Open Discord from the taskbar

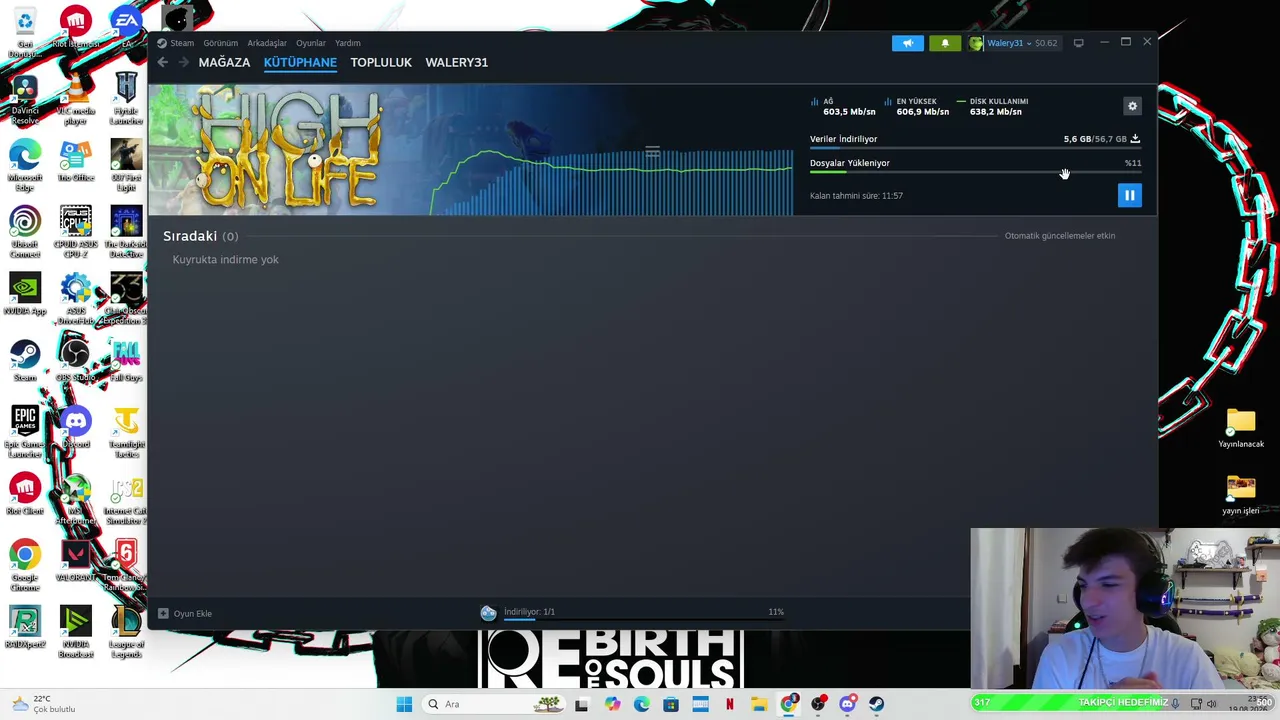[x=847, y=704]
